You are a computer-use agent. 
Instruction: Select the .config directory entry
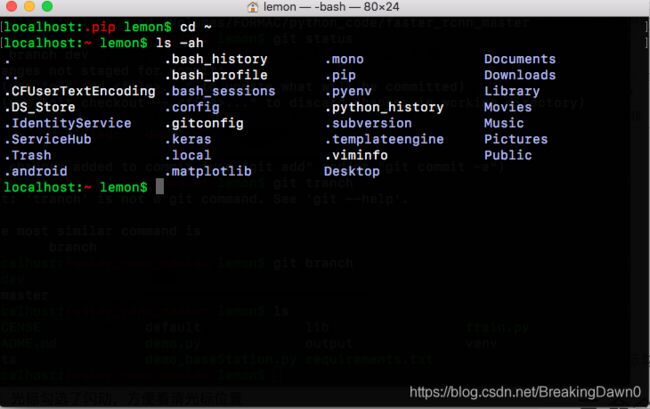(192, 107)
